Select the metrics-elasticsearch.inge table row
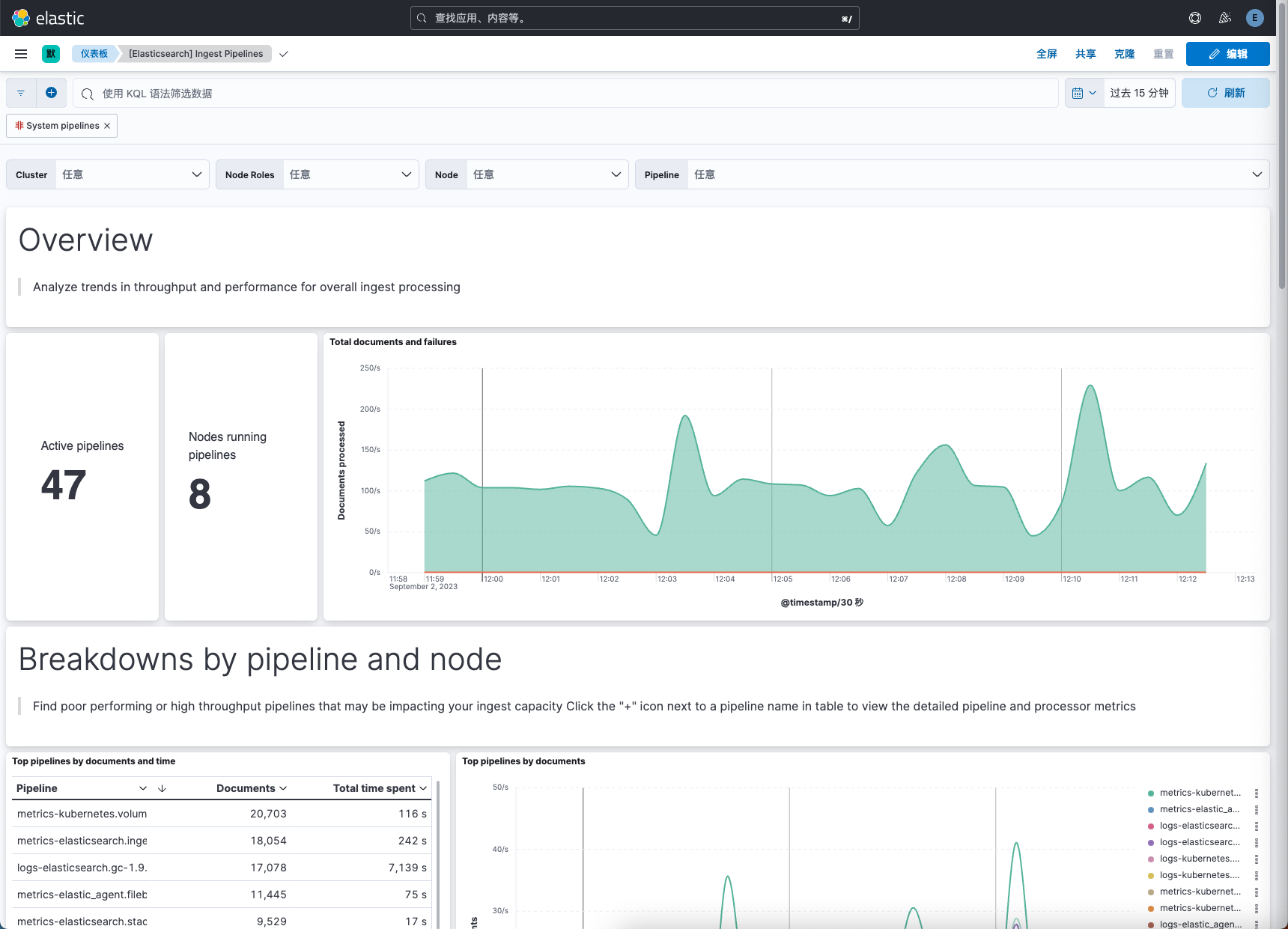Screen dimensions: 1288x929 pos(222,841)
